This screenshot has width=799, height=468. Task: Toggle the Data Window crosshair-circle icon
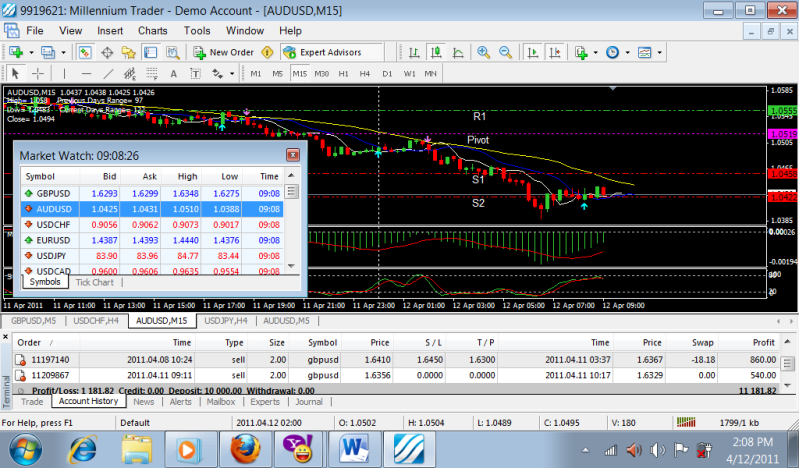coord(107,52)
